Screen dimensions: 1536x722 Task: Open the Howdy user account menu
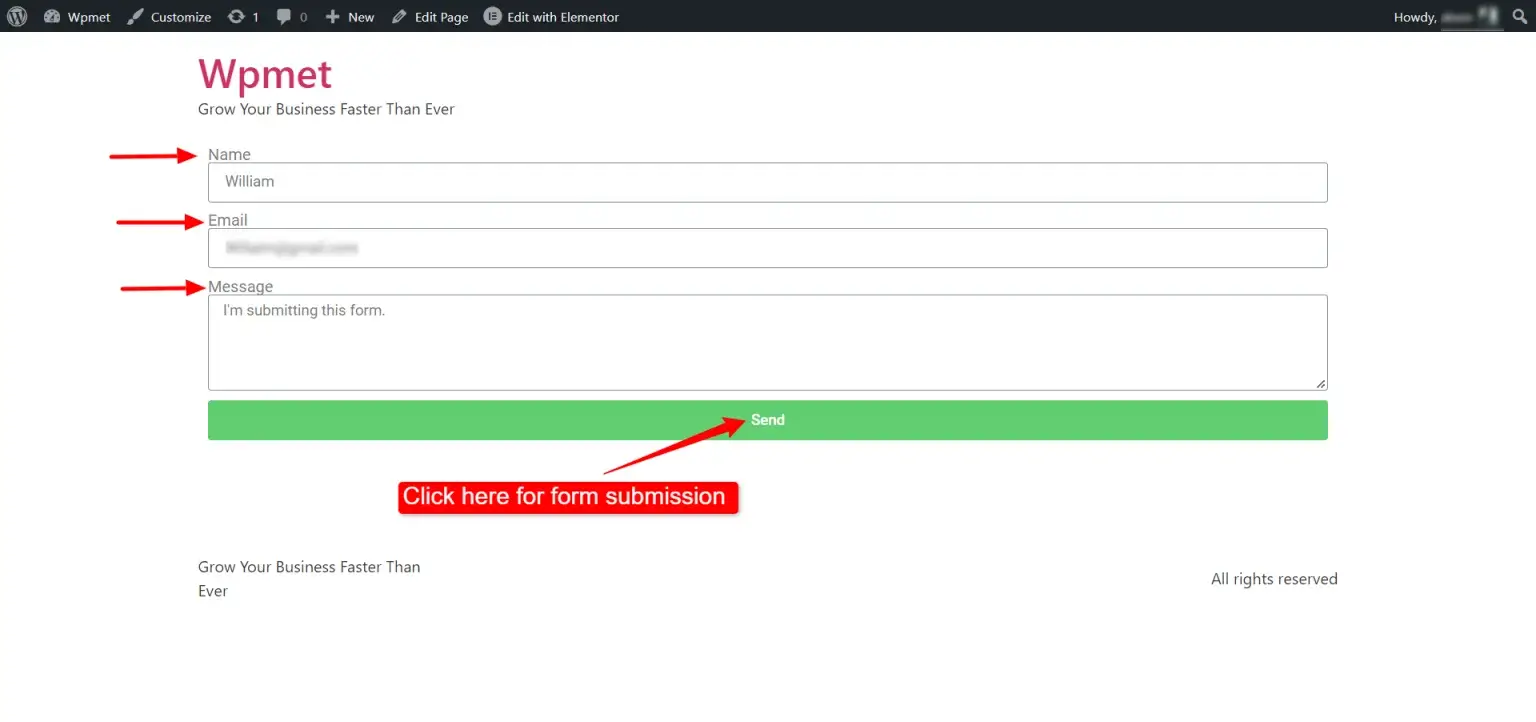click(x=1447, y=16)
